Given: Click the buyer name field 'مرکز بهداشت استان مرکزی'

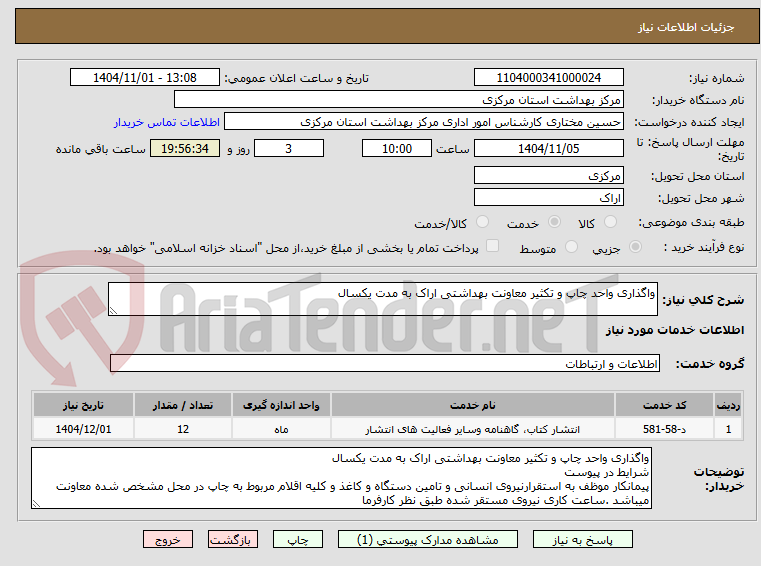Looking at the screenshot, I should pos(398,100).
